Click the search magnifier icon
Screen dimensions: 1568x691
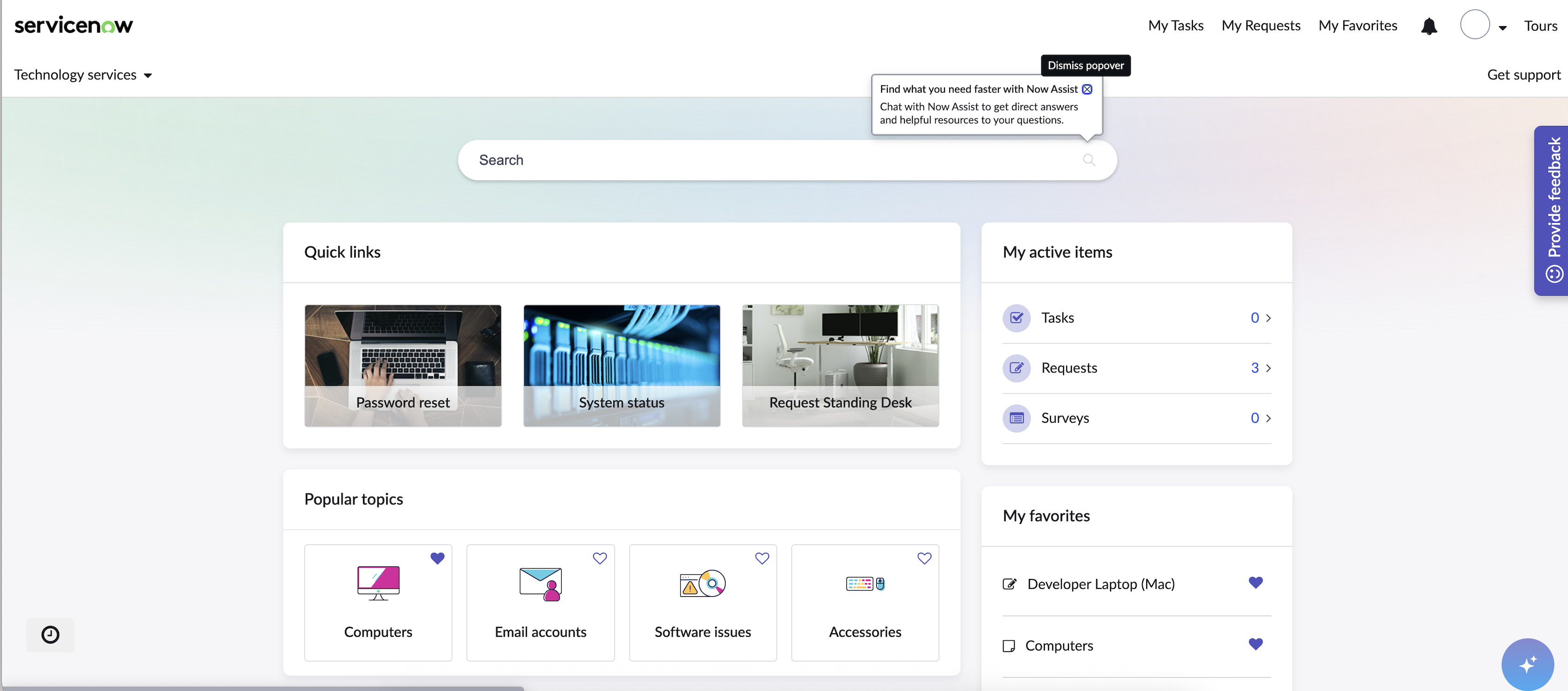[x=1089, y=160]
